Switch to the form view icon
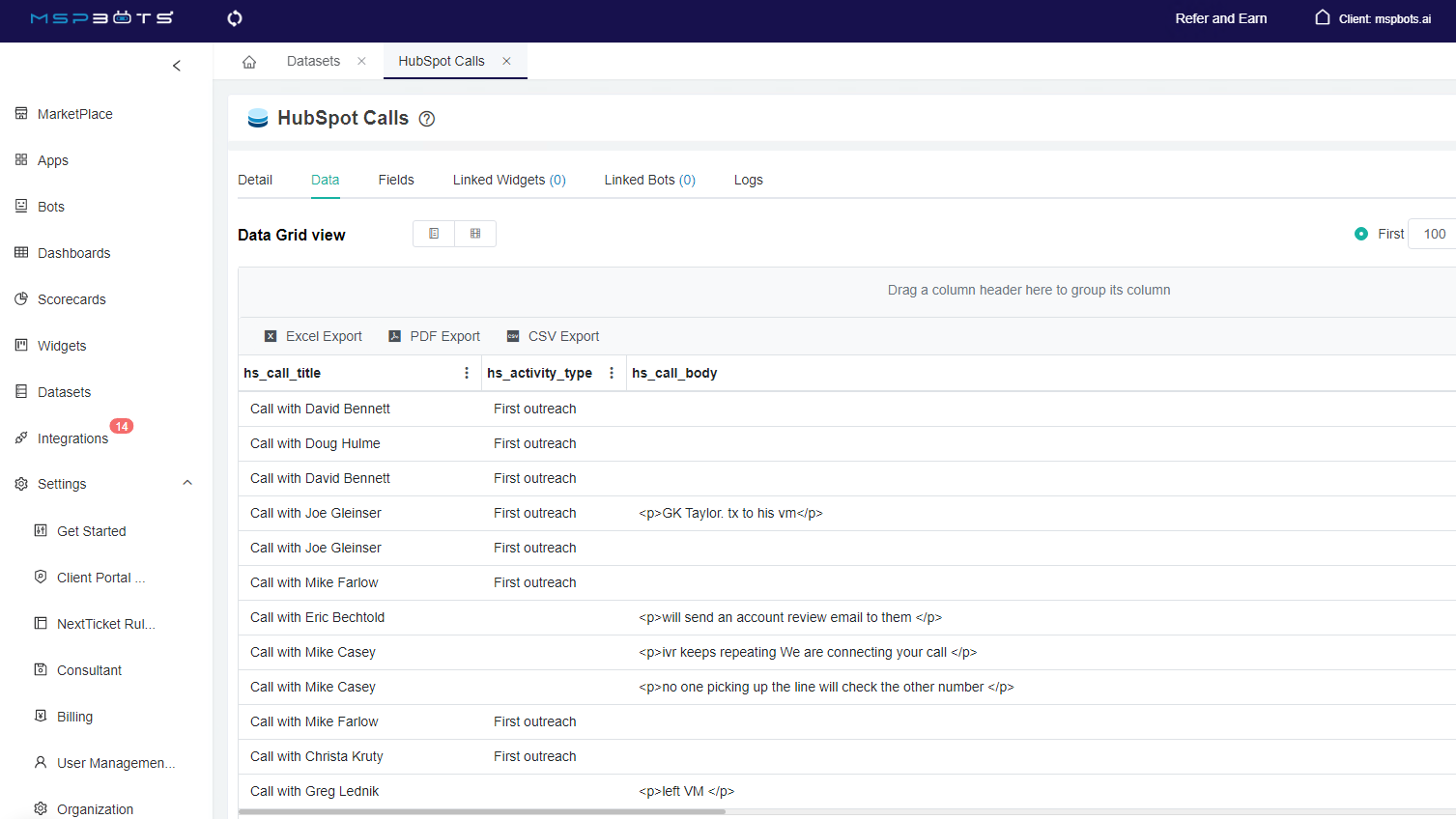1456x819 pixels. pyautogui.click(x=434, y=234)
